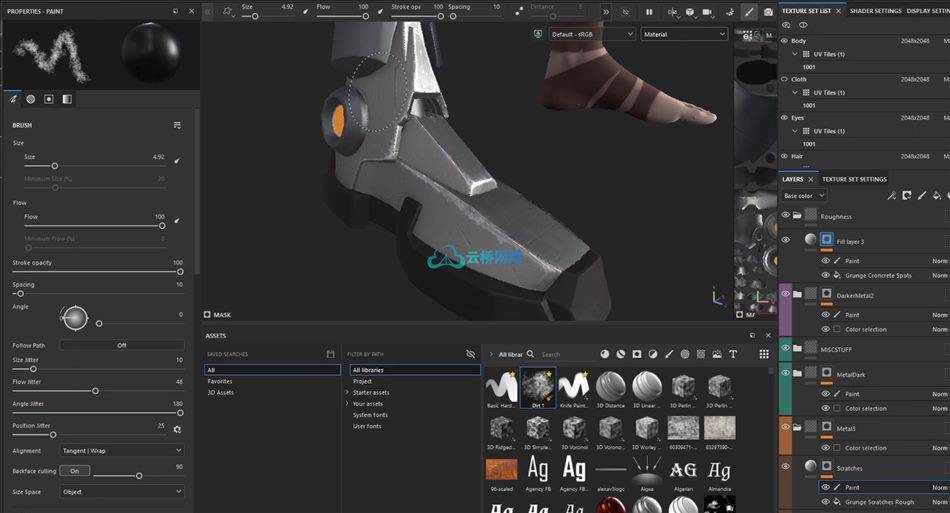Expand the hidden toolbar options chevrons
The height and width of the screenshot is (513, 950).
(606, 12)
